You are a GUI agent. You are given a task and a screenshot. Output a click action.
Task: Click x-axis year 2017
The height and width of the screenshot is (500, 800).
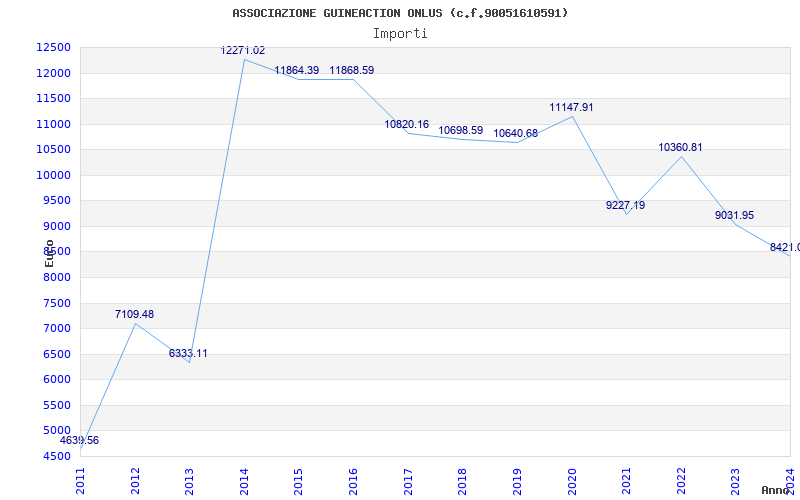click(x=408, y=482)
